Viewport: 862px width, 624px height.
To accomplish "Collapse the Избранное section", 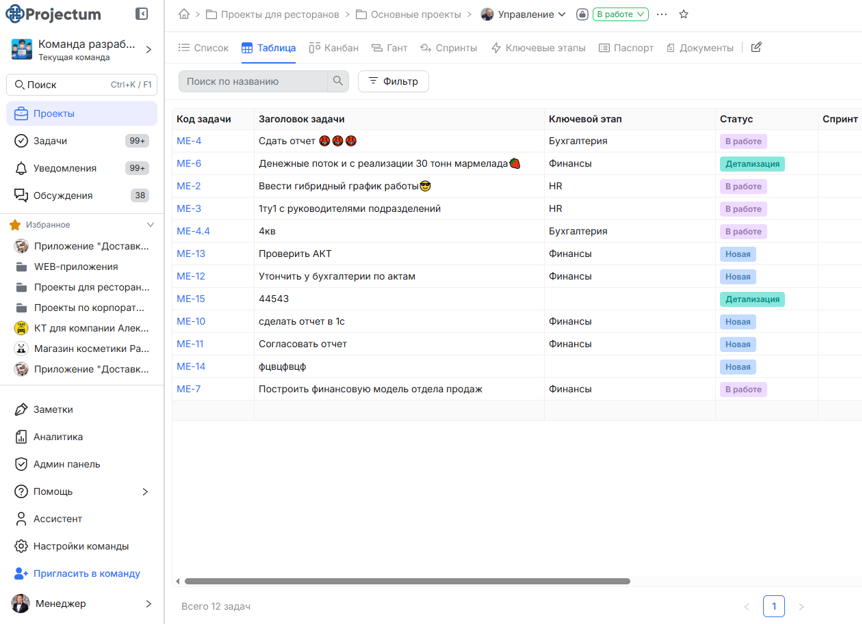I will click(150, 224).
